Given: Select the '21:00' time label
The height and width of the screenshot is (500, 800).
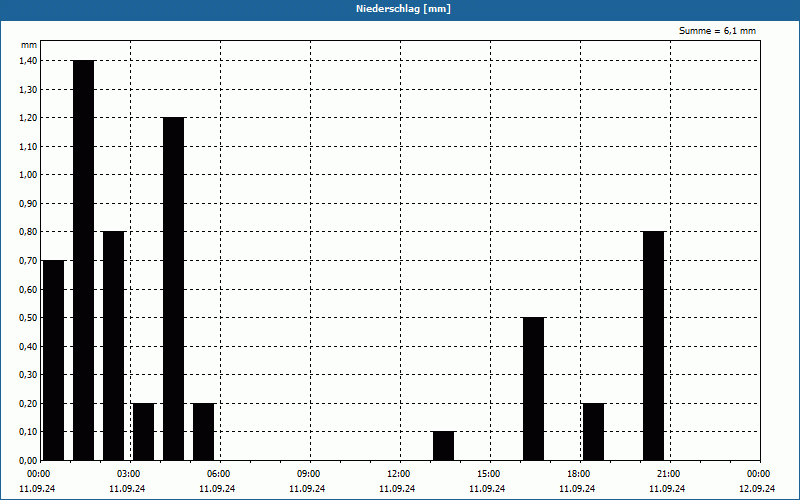Looking at the screenshot, I should tap(668, 474).
